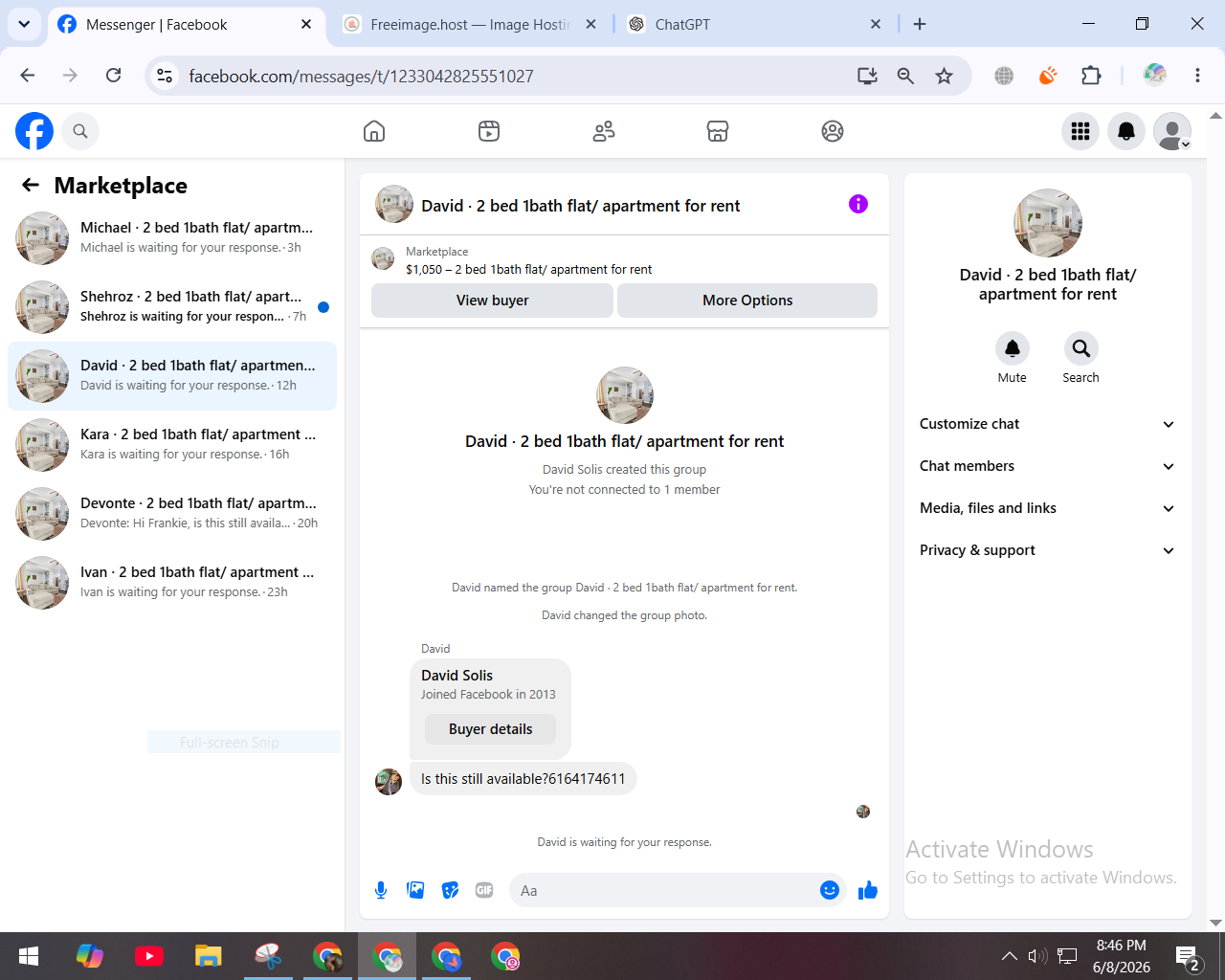
Task: Click the View buyer button
Action: point(492,301)
